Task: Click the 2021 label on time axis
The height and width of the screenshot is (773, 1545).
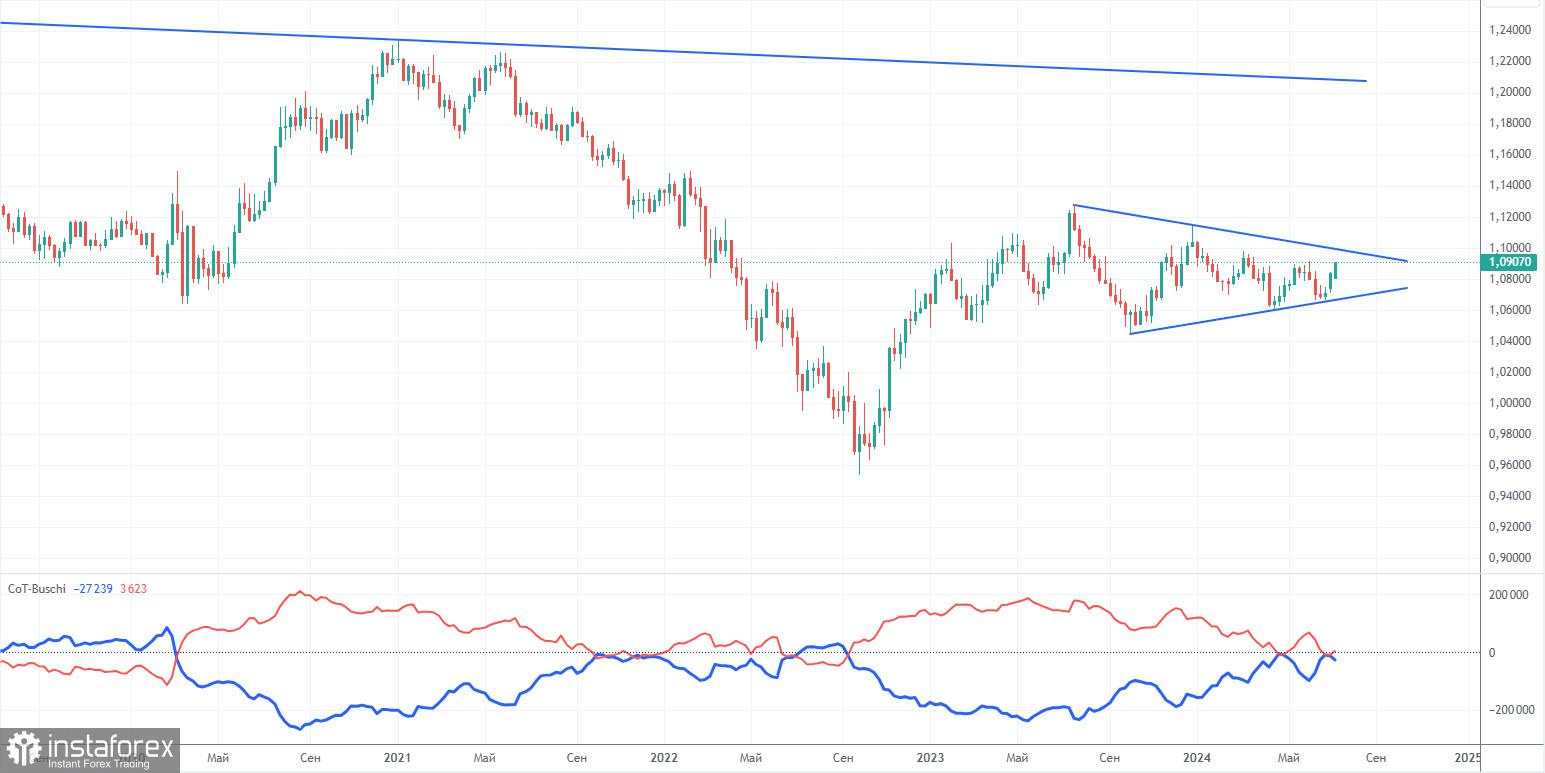Action: [x=398, y=758]
